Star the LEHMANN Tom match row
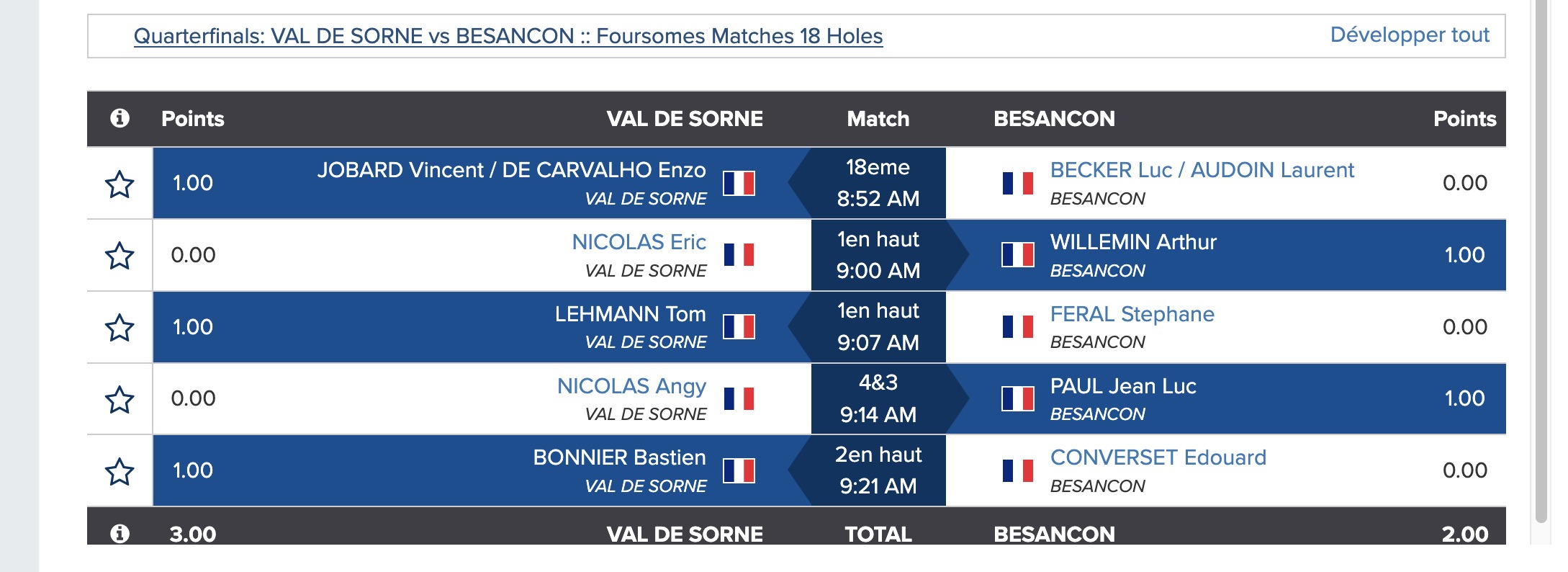 (120, 327)
